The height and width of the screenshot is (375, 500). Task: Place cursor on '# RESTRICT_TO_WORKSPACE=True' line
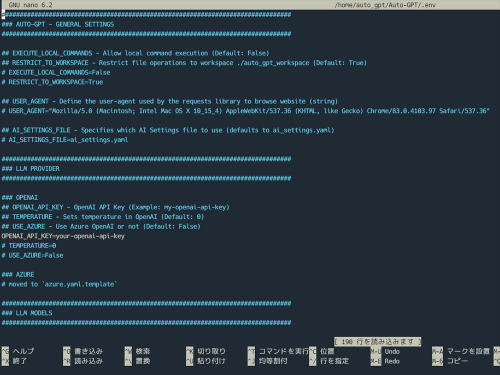point(52,82)
